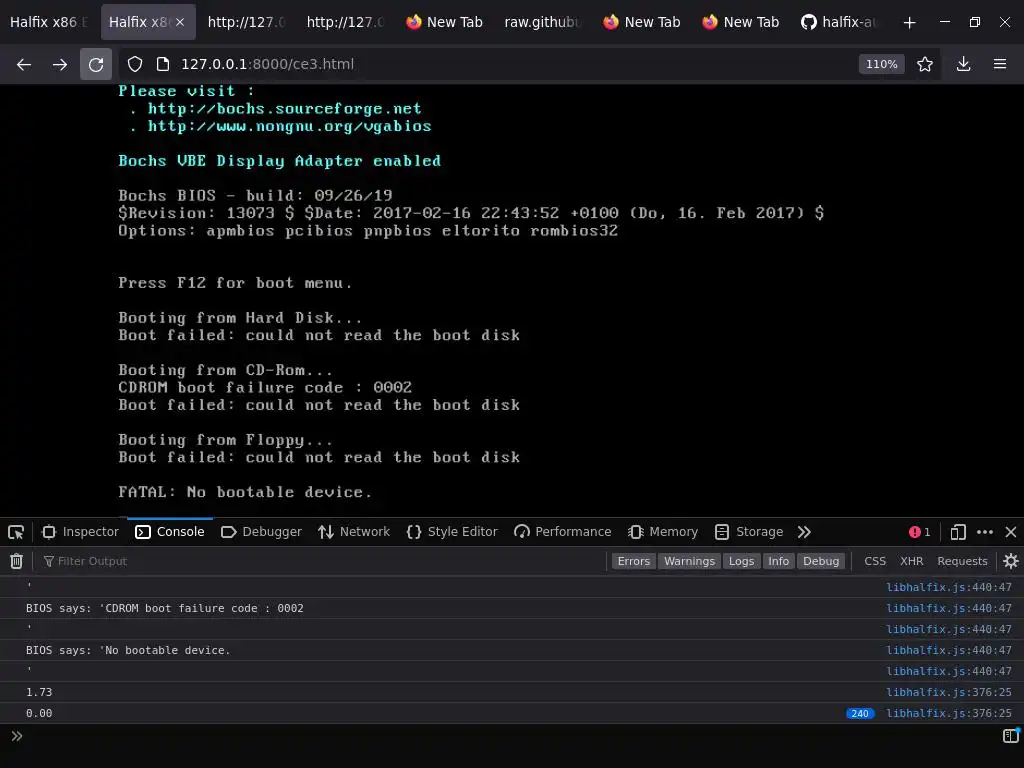Open source link for 'No bootable device' log

tap(948, 650)
